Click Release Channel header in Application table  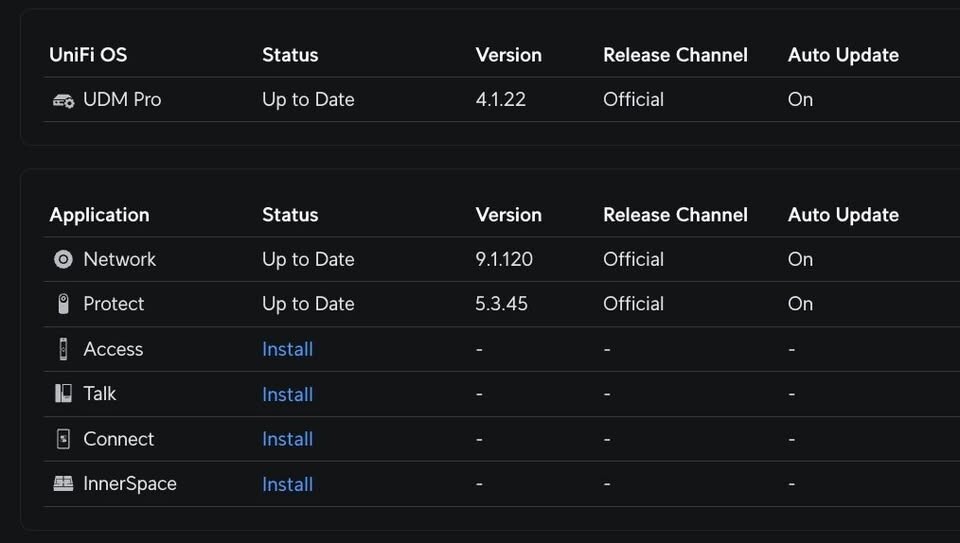pyautogui.click(x=675, y=215)
